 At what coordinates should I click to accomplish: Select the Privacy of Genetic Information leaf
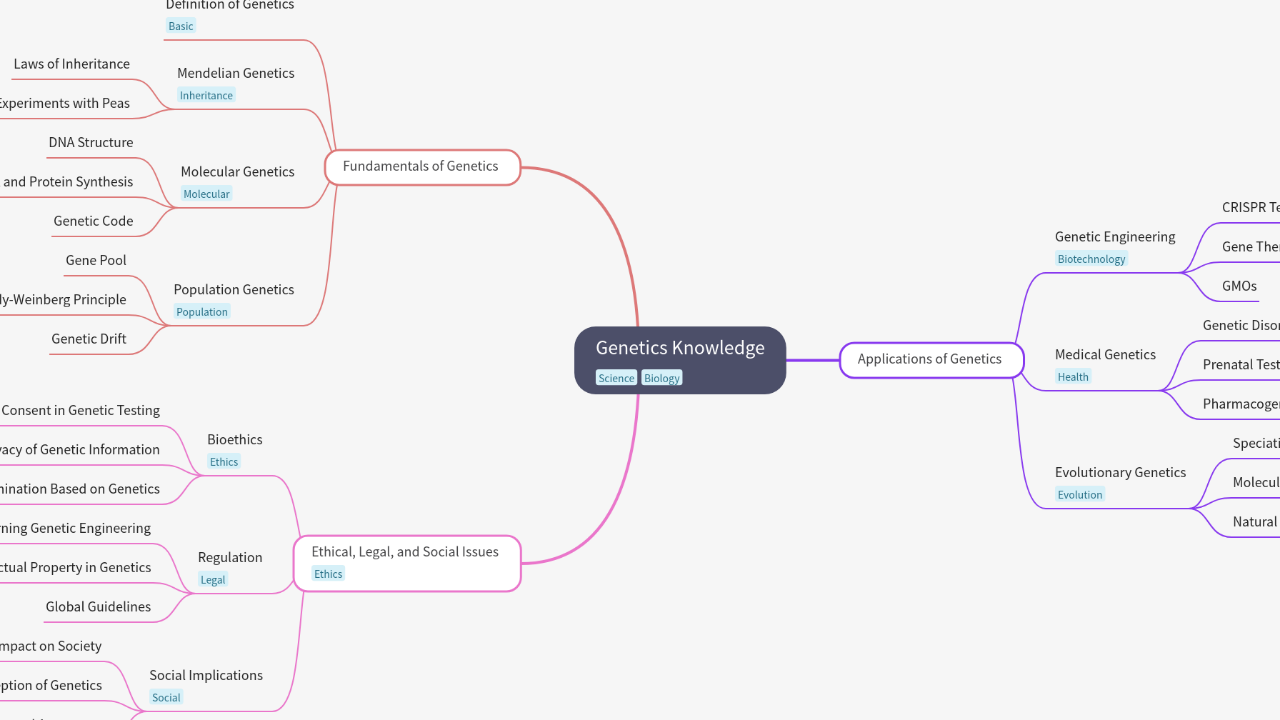click(79, 450)
